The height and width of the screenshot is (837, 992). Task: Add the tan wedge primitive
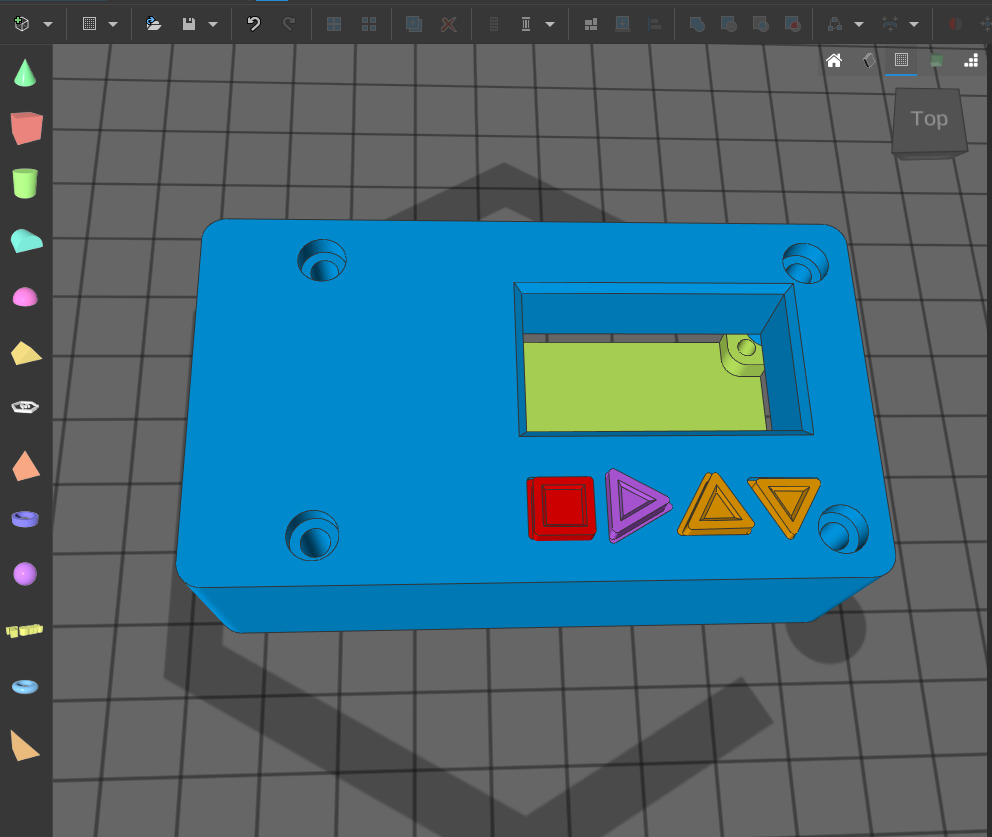click(25, 745)
